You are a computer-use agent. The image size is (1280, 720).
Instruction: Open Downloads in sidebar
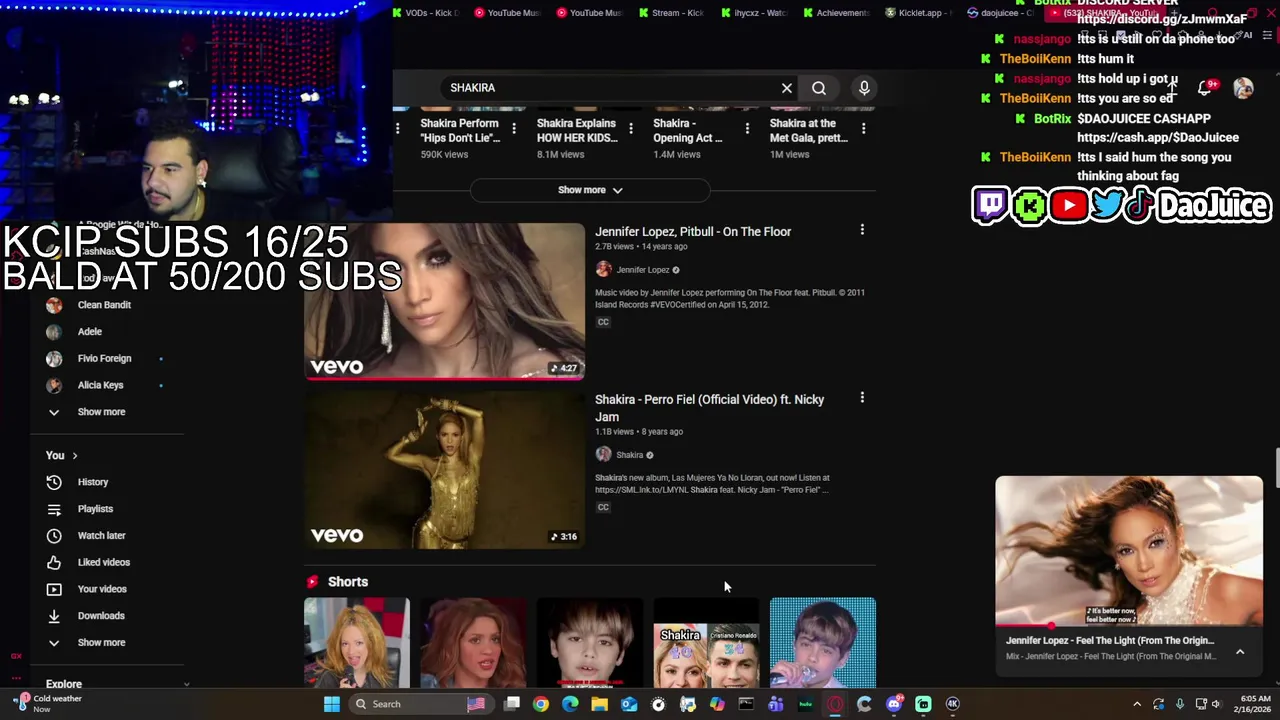(x=101, y=616)
